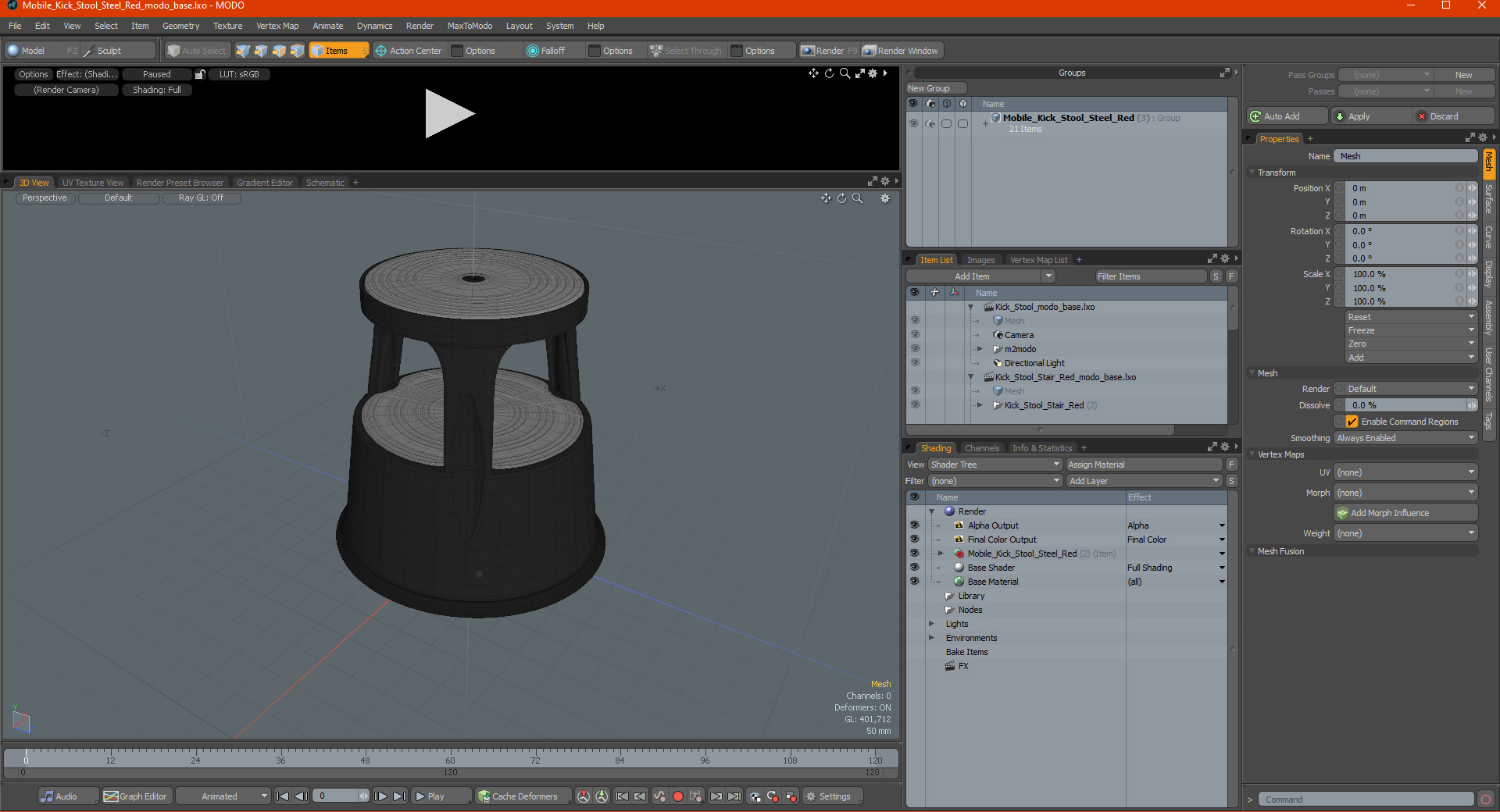Click the mesh Name input field
Image resolution: width=1500 pixels, height=812 pixels.
pyautogui.click(x=1405, y=156)
